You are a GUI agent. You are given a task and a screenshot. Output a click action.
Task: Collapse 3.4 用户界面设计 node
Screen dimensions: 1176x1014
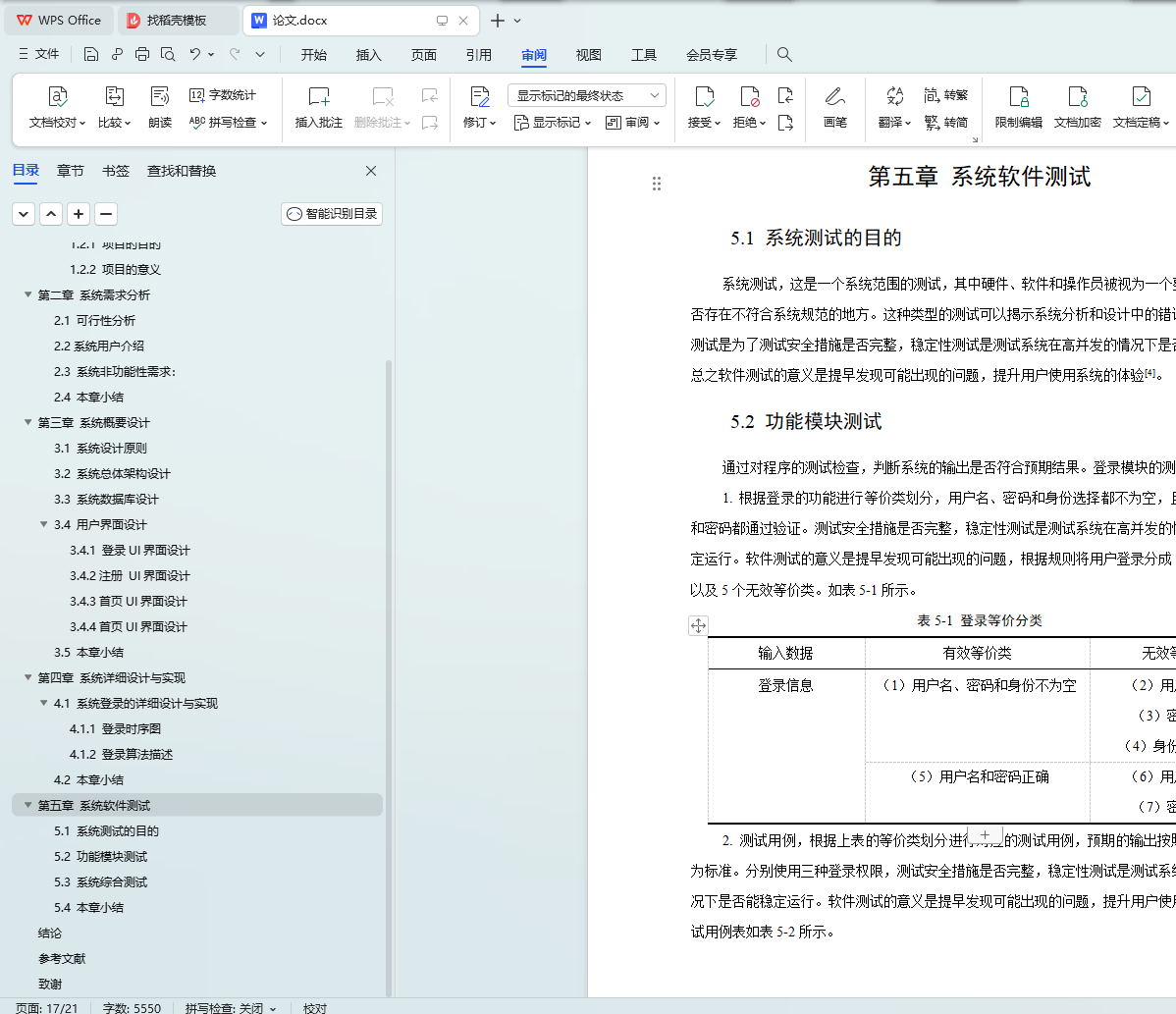point(43,524)
